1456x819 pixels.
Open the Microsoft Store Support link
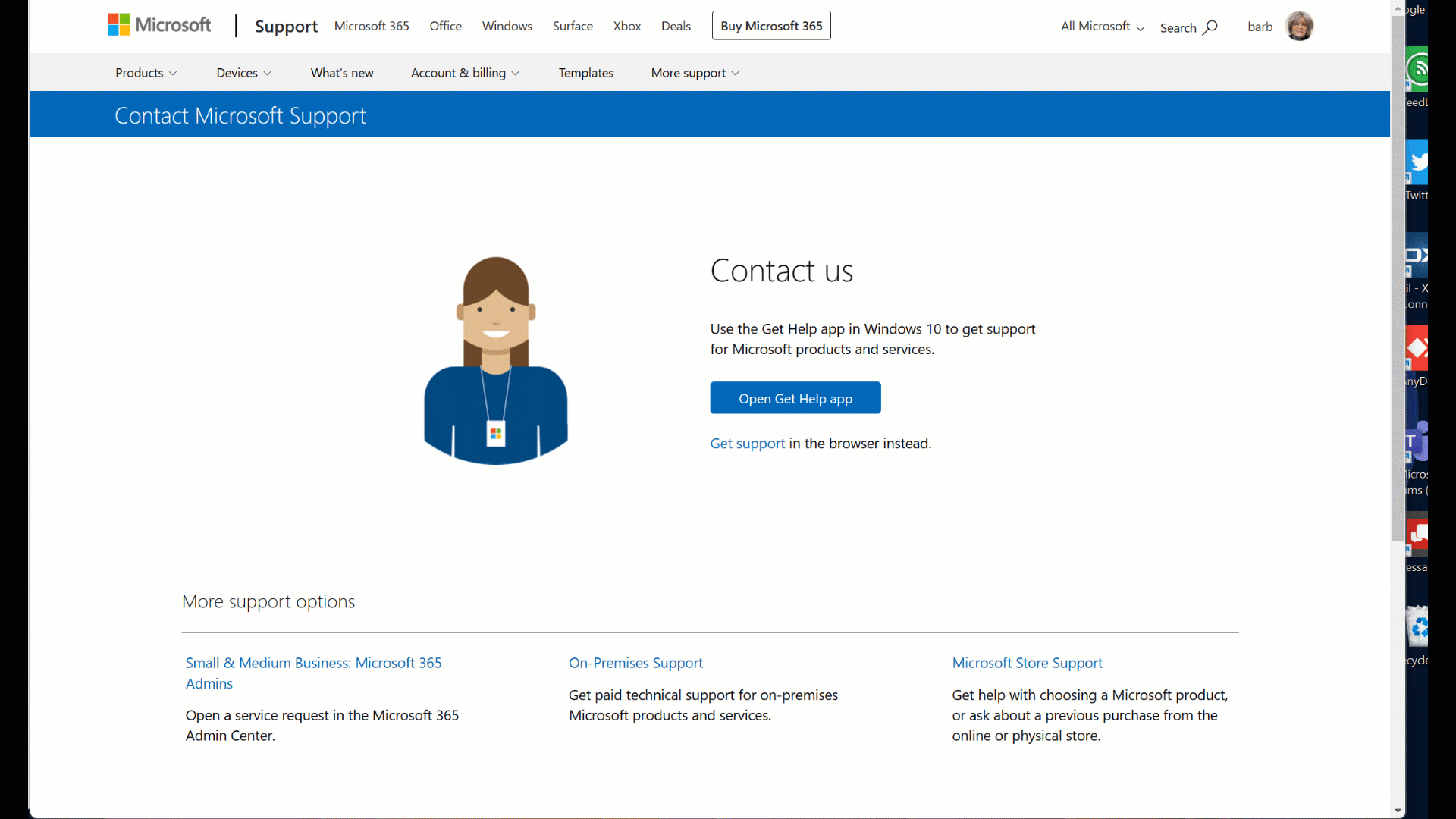click(x=1027, y=663)
